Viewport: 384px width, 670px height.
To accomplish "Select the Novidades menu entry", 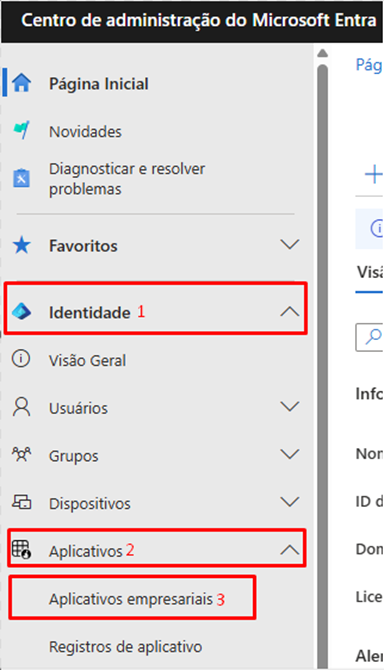I will pos(85,132).
